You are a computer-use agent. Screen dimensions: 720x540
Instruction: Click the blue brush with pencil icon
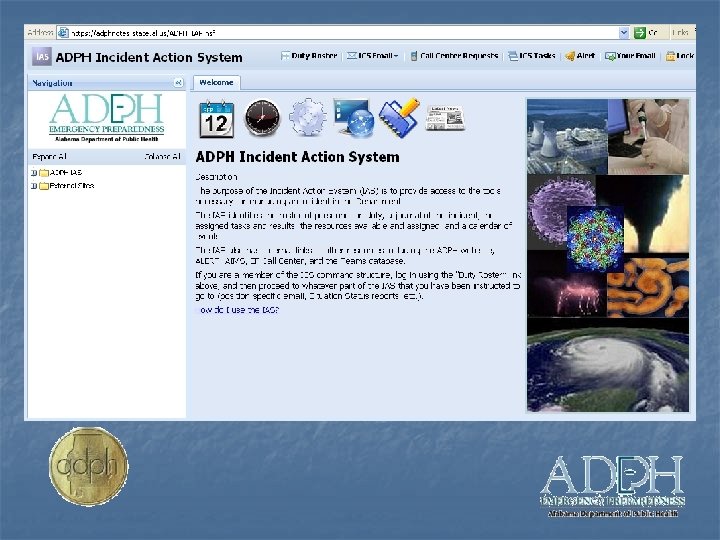click(399, 118)
